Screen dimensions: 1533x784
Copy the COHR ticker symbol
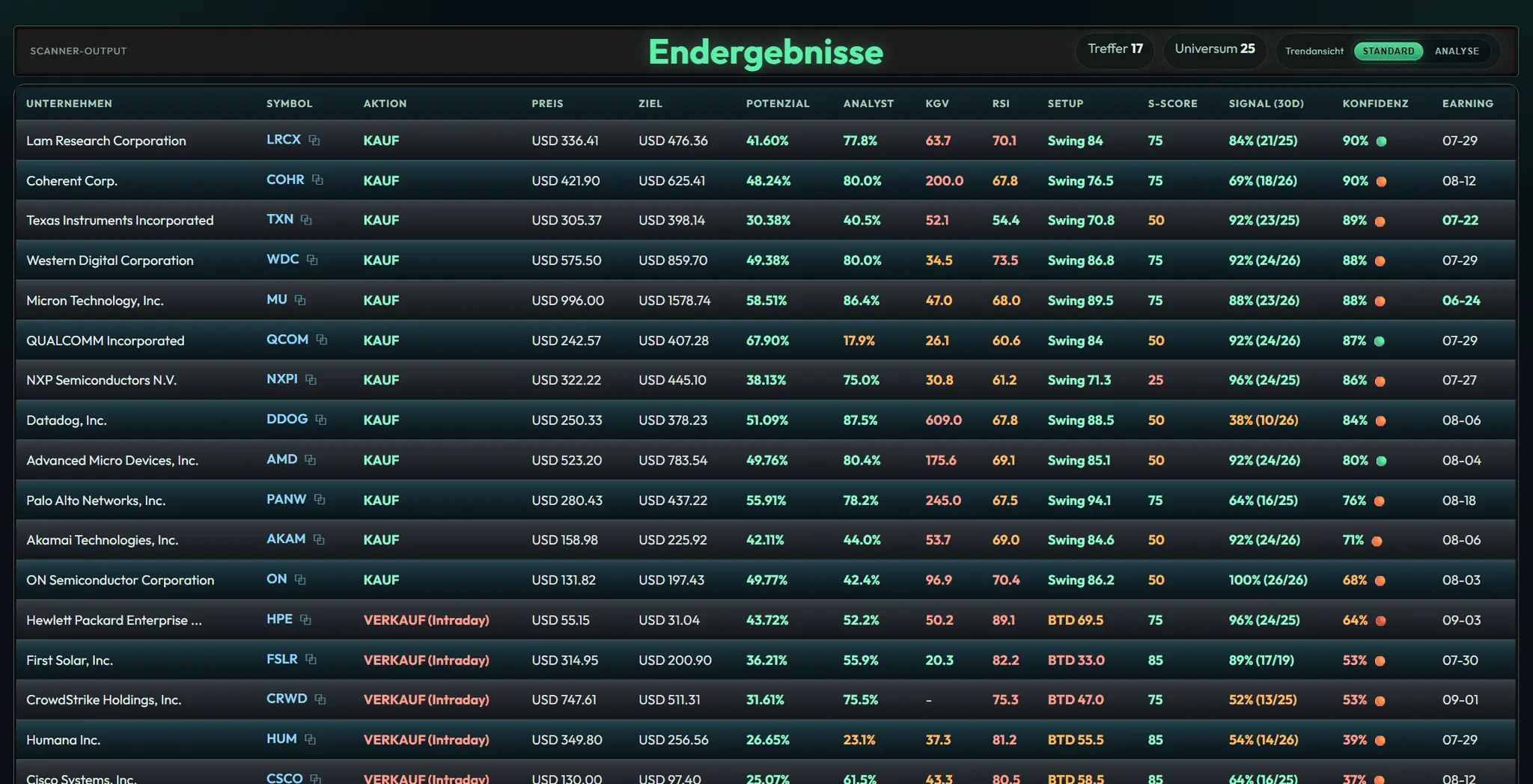tap(317, 180)
